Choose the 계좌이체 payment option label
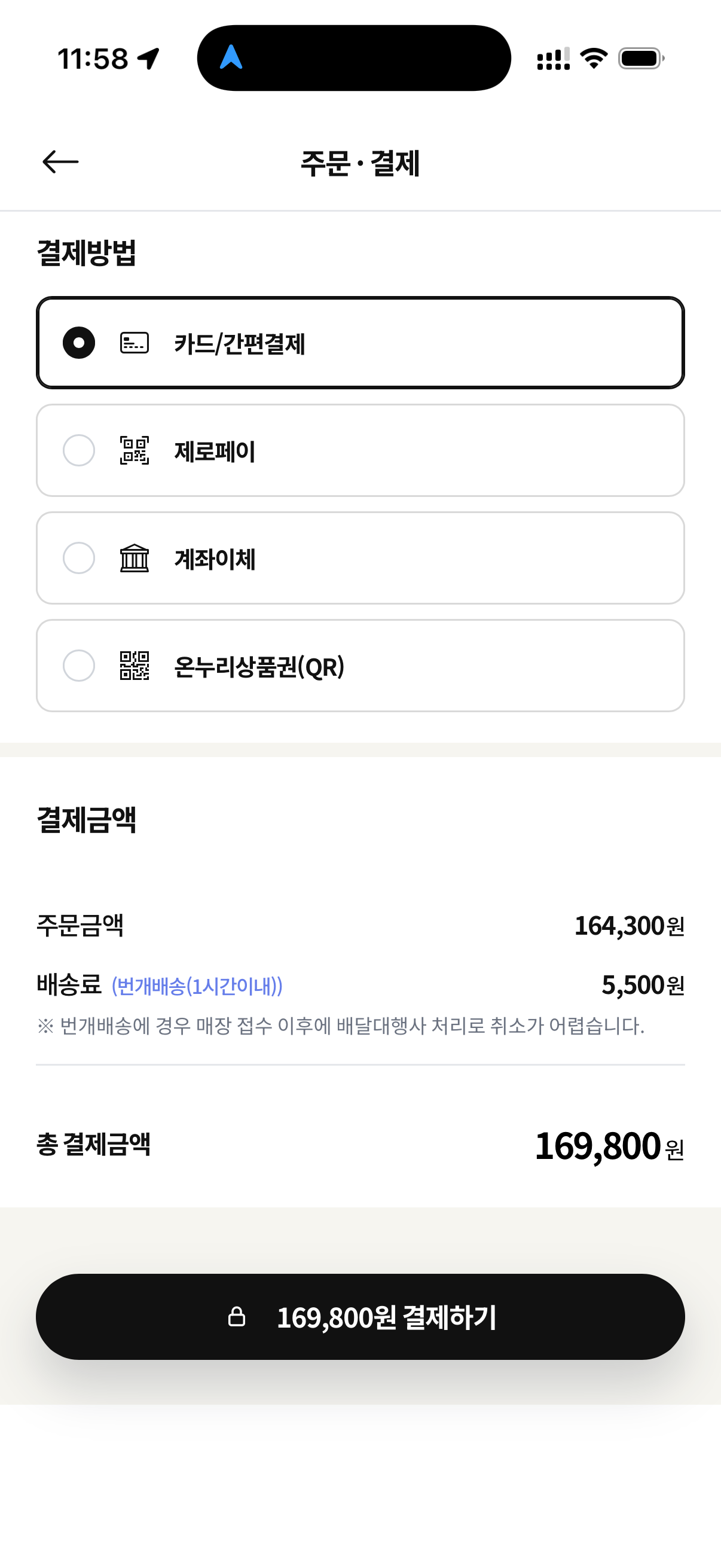The width and height of the screenshot is (721, 1568). 215,559
